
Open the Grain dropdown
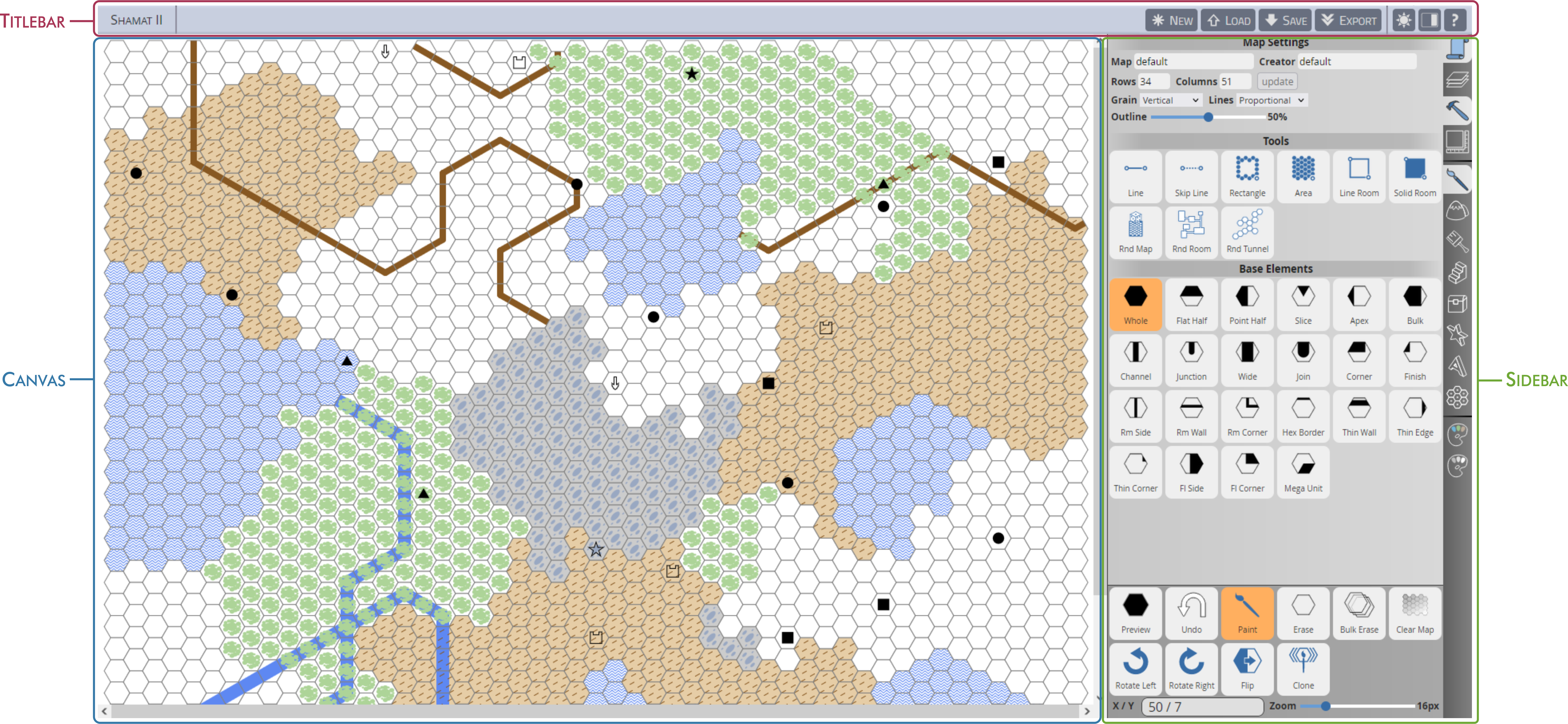click(1170, 100)
